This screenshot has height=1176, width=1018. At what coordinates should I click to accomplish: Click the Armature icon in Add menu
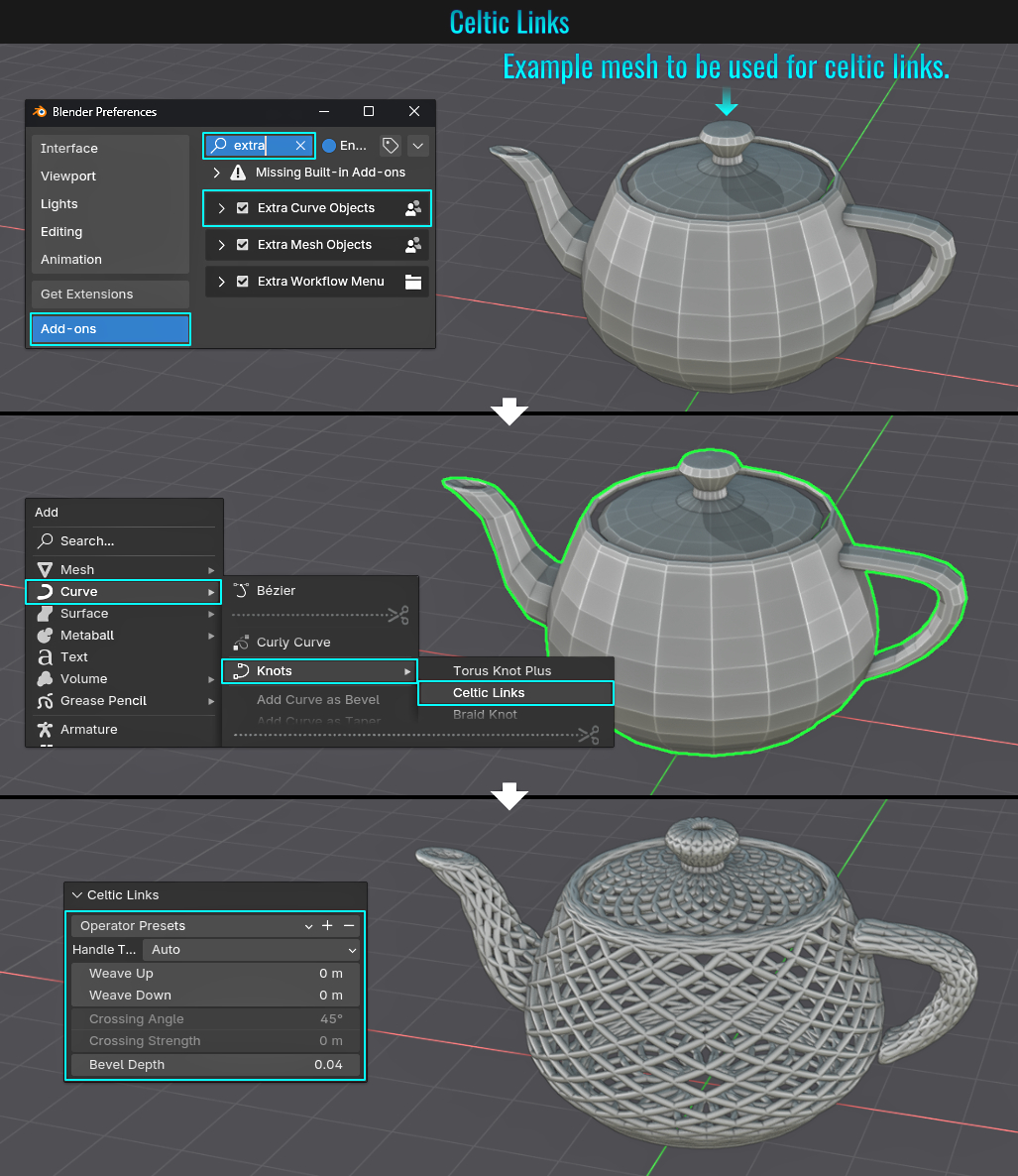(x=45, y=729)
